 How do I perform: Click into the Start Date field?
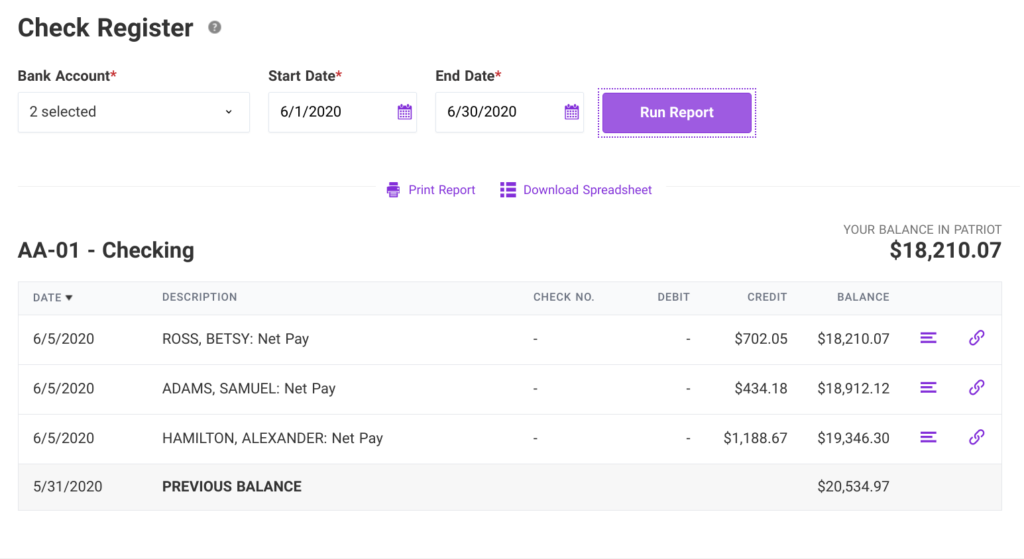[x=330, y=112]
